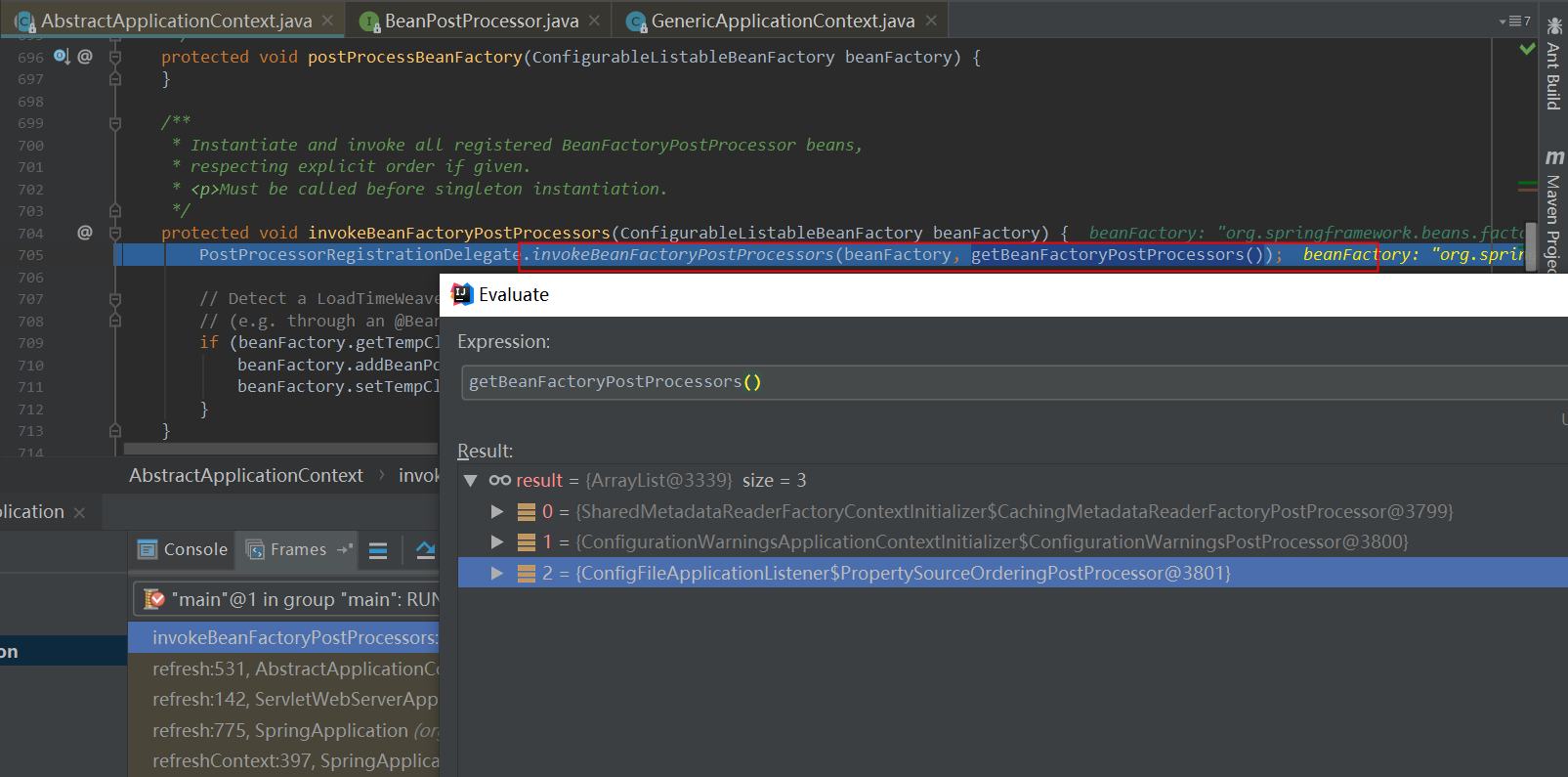1568x777 pixels.
Task: Click the Evaluate dialog title
Action: click(514, 294)
